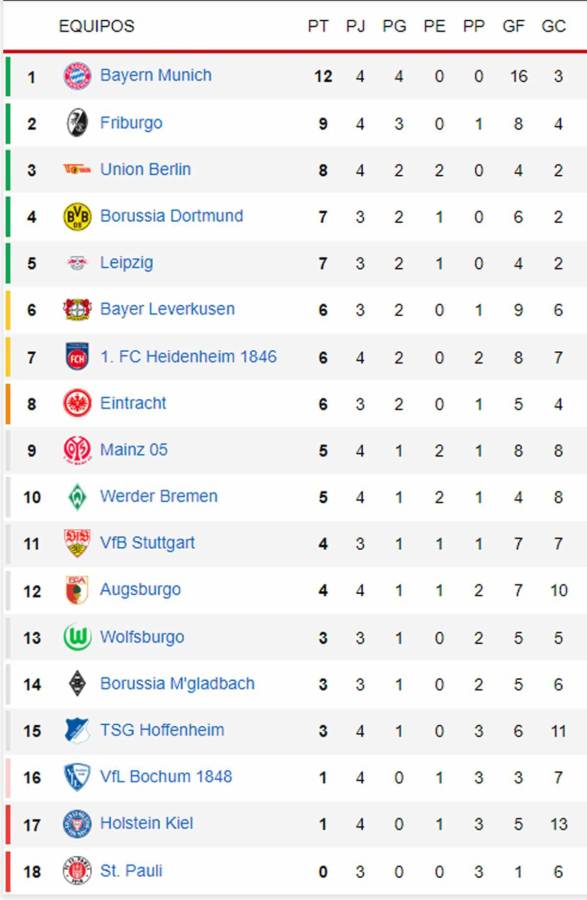Click the Borussia M'gladbach team name

click(x=180, y=683)
